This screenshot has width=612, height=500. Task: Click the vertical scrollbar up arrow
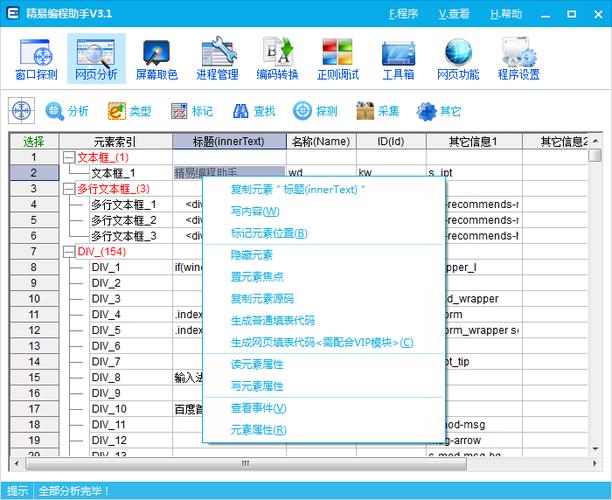595,141
